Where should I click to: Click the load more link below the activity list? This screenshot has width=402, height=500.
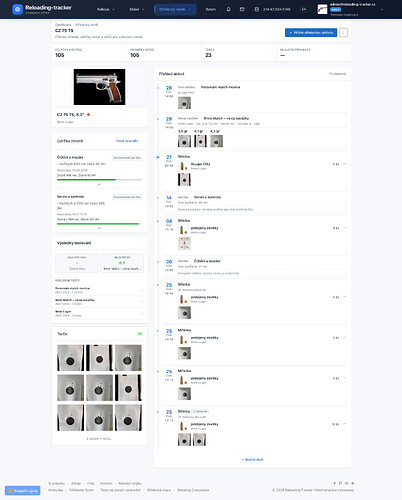(252, 459)
